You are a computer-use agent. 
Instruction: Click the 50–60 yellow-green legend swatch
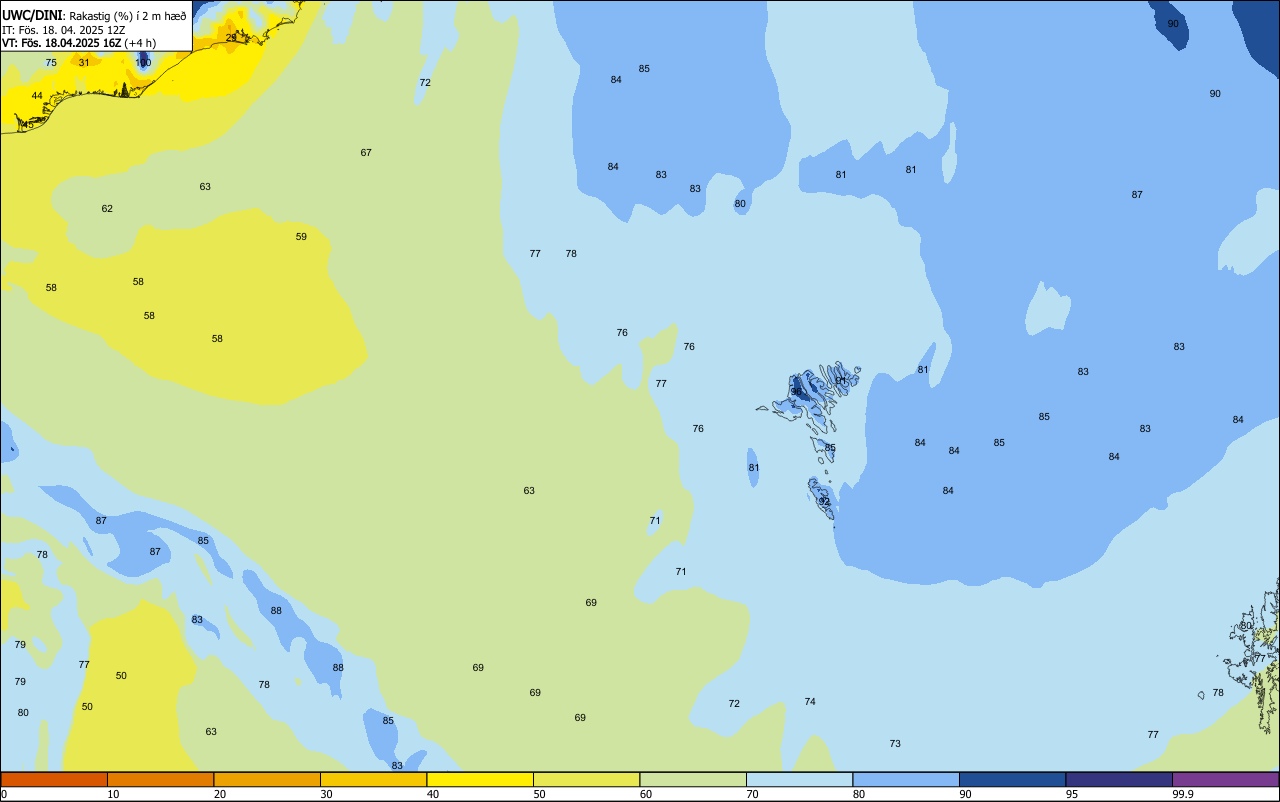pyautogui.click(x=586, y=779)
